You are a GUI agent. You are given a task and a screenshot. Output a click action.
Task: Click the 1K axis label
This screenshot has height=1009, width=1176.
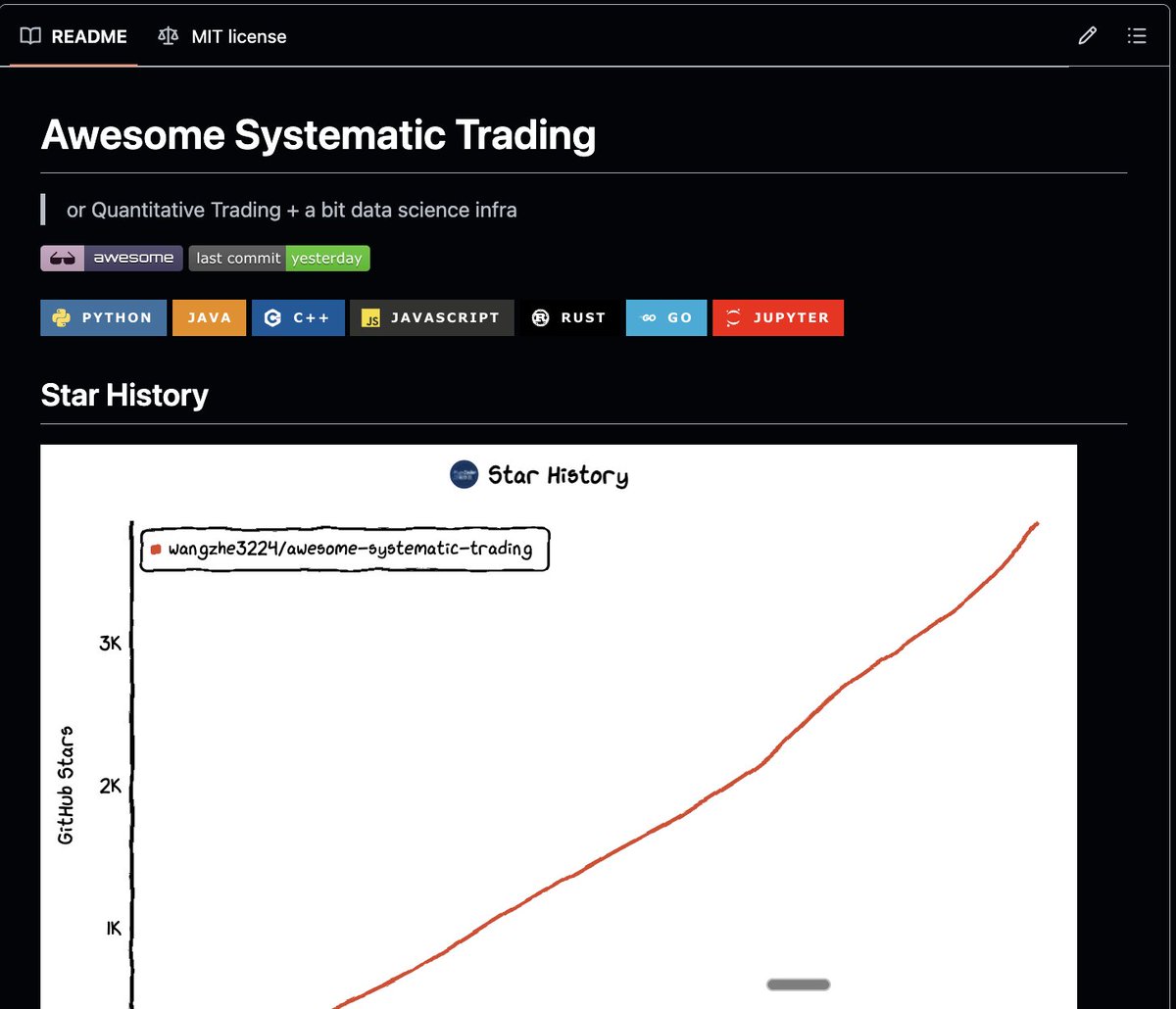coord(113,928)
